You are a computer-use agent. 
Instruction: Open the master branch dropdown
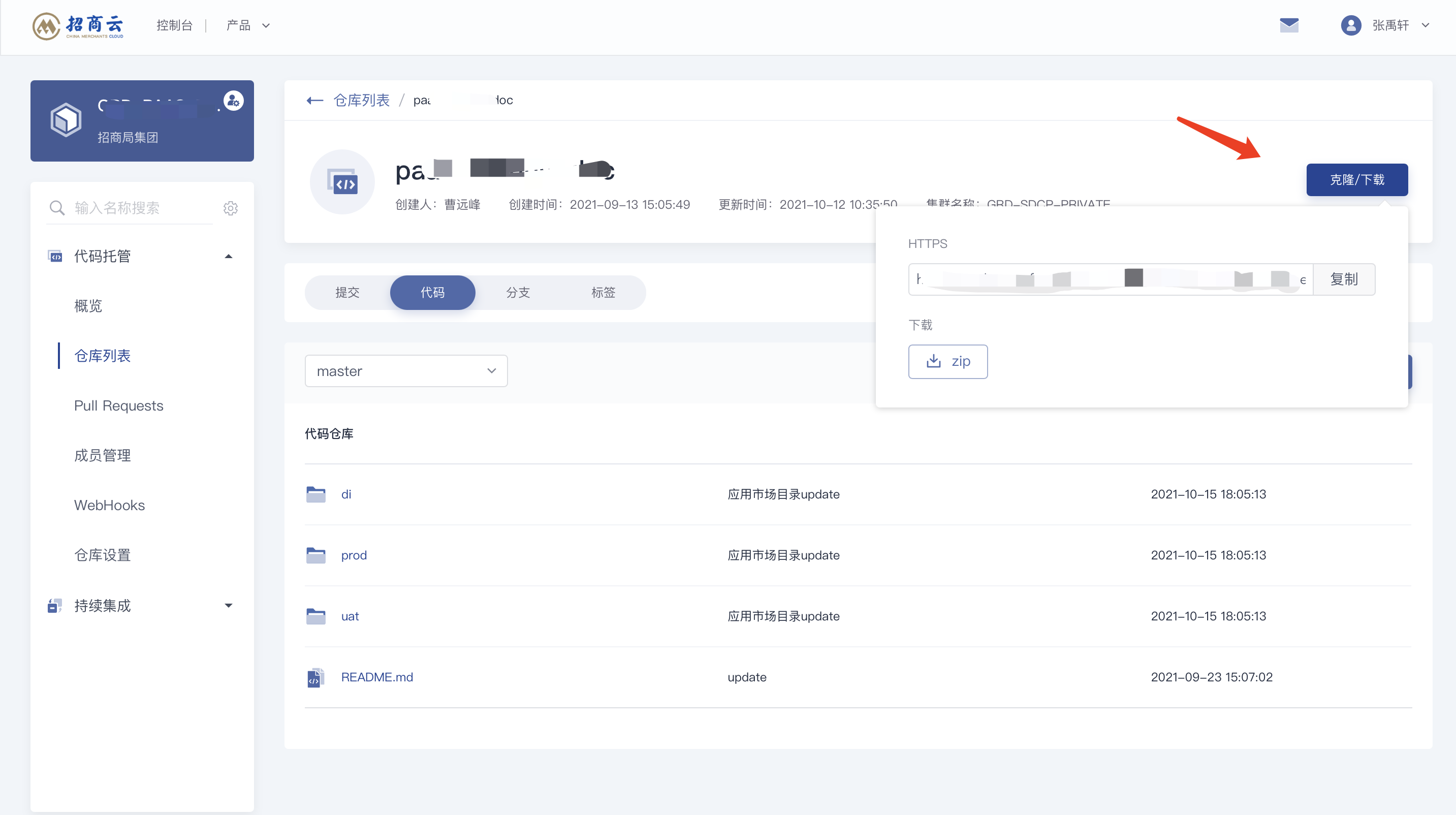click(406, 371)
